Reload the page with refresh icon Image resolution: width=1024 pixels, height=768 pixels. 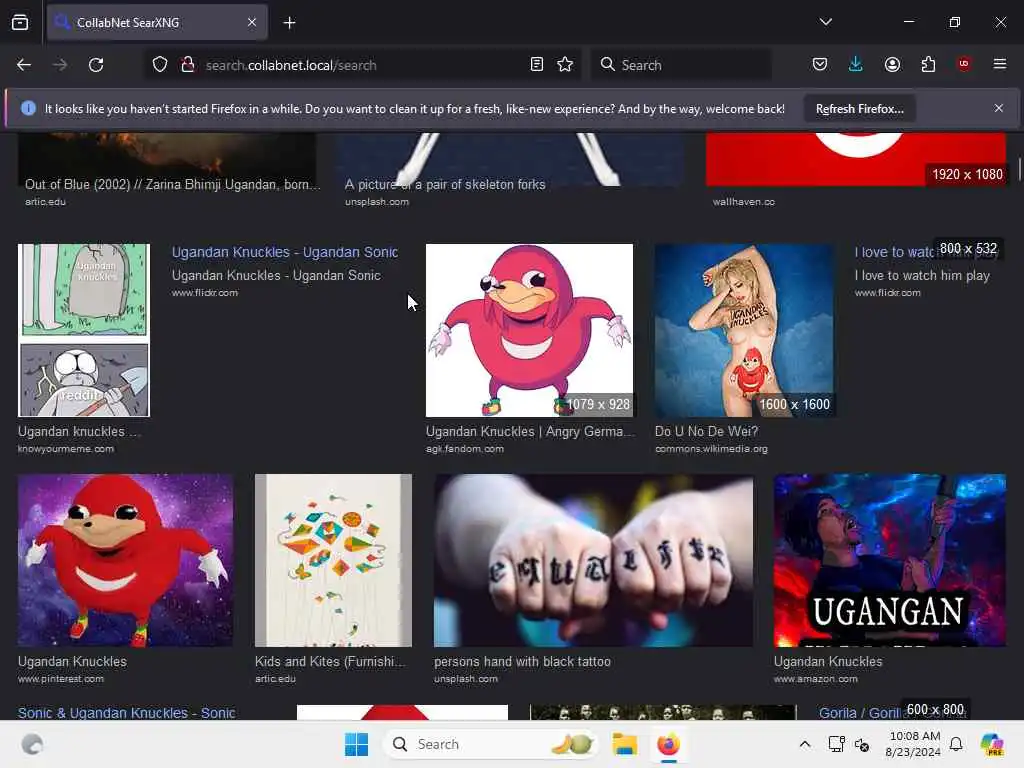pos(96,65)
